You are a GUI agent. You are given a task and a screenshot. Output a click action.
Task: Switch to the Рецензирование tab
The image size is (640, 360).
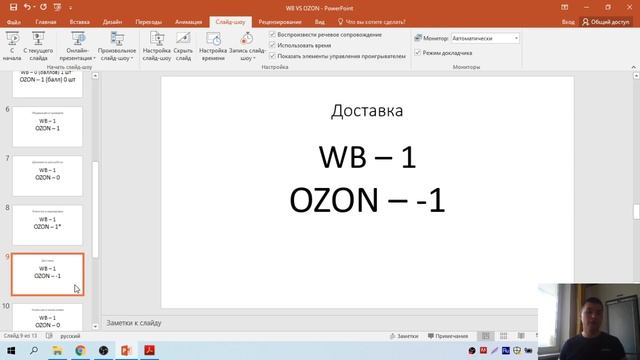tap(280, 22)
